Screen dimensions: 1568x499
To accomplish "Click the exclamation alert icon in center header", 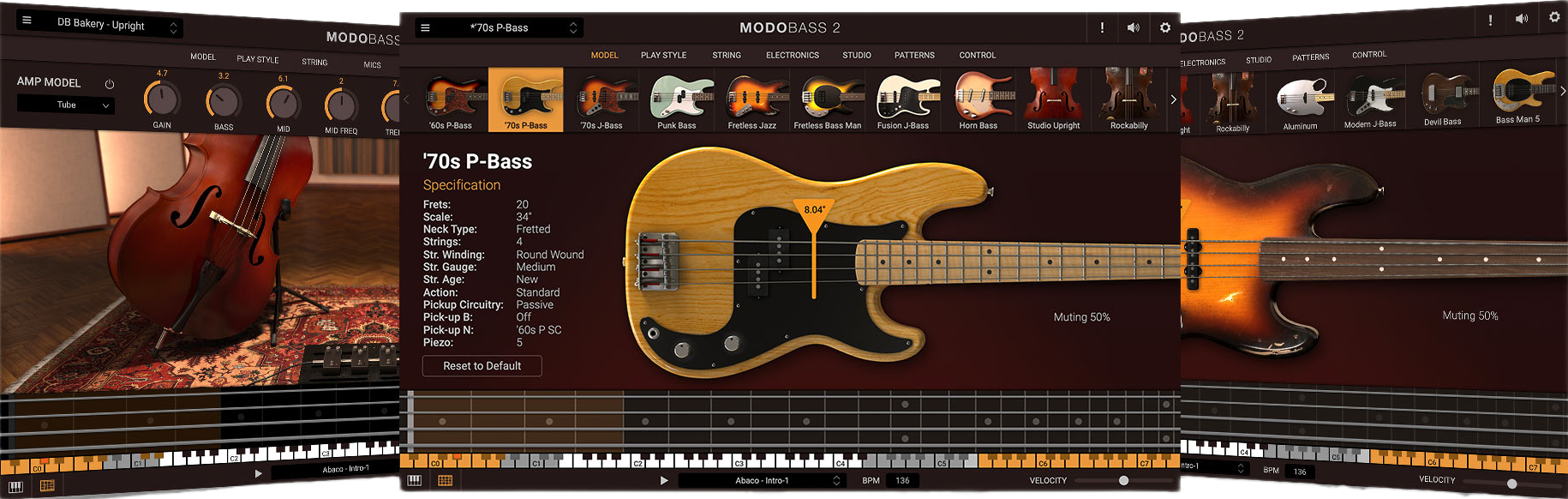I will [x=1102, y=27].
